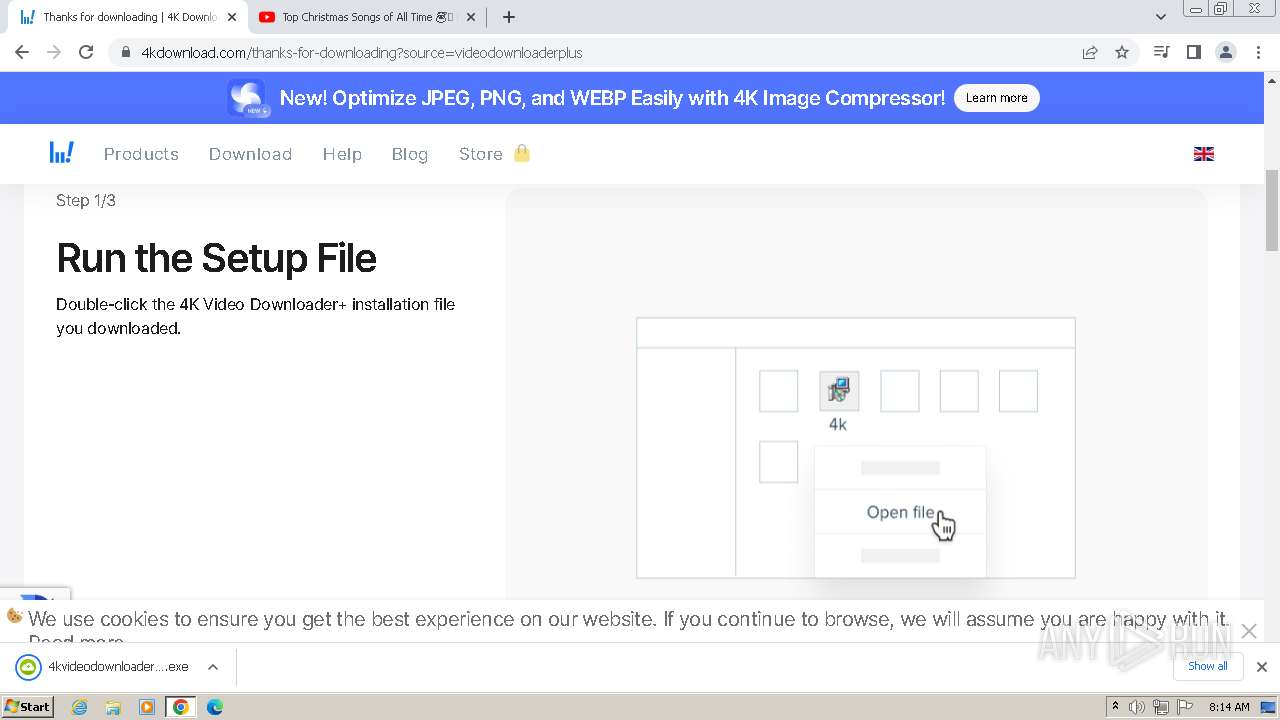Open media controls icon

coord(1161,53)
